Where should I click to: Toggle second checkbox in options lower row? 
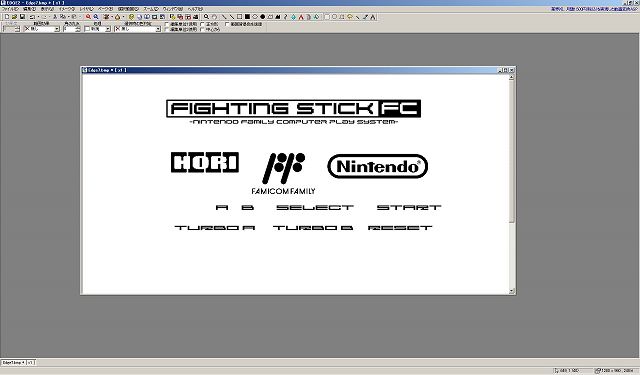(202, 29)
